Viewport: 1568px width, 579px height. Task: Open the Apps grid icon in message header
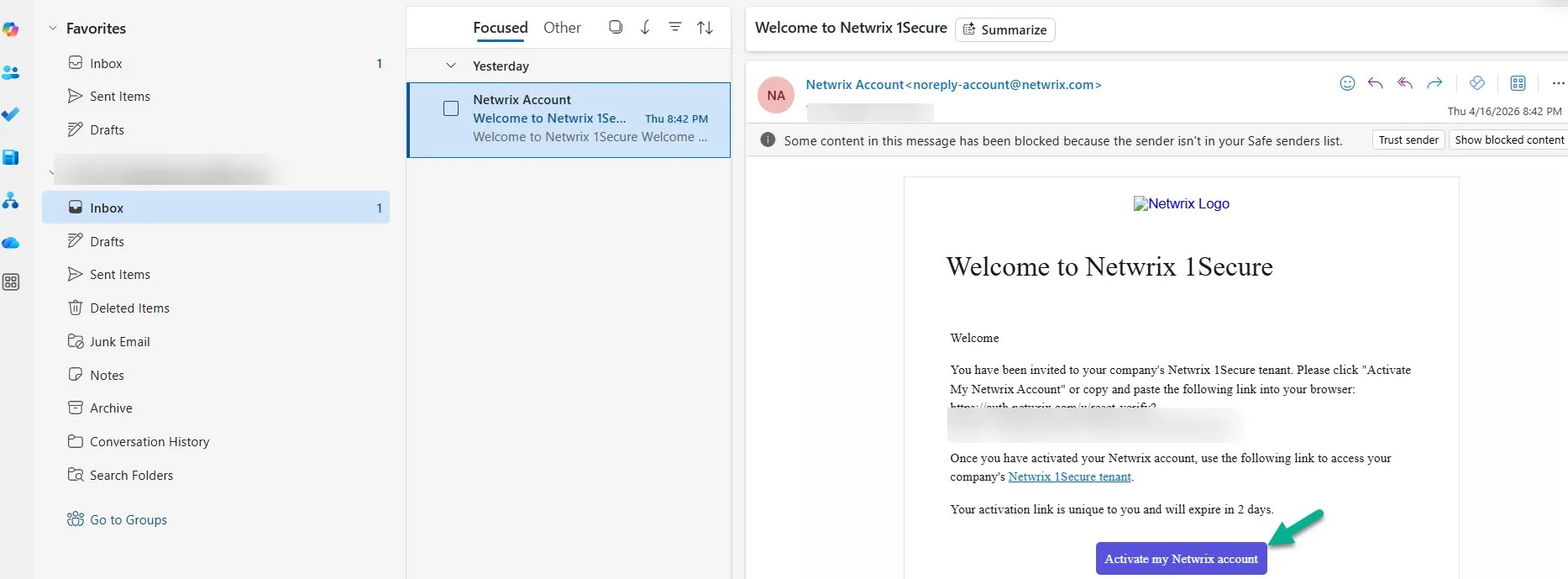1518,83
